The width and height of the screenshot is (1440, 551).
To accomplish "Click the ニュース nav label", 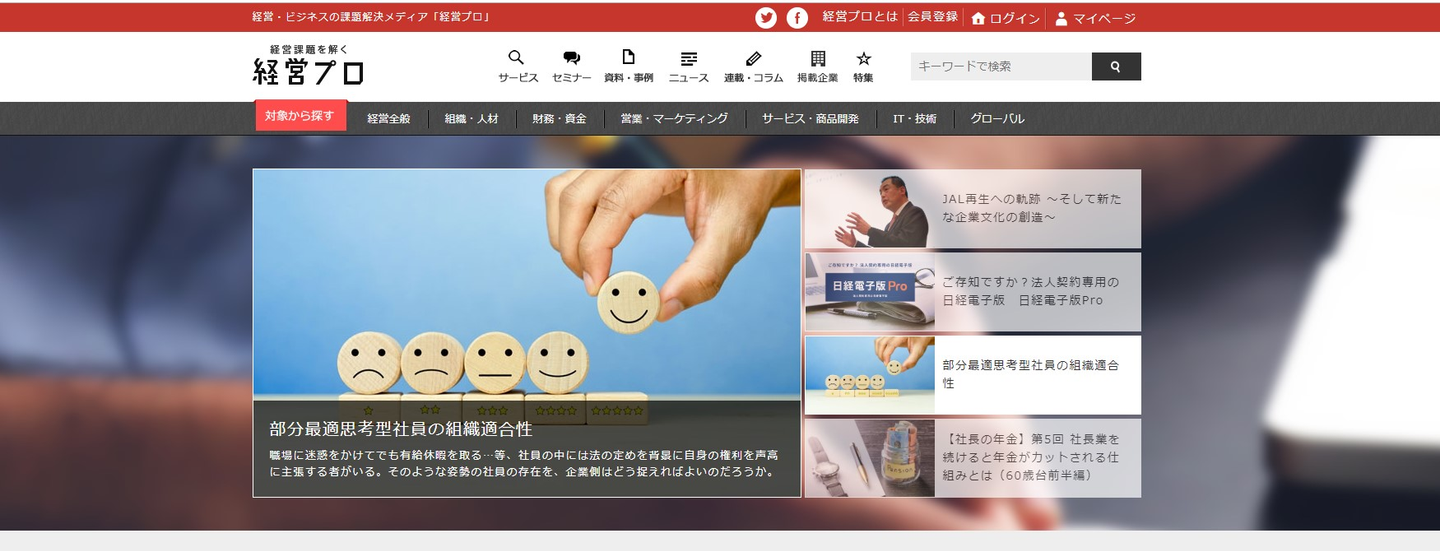I will [x=688, y=78].
